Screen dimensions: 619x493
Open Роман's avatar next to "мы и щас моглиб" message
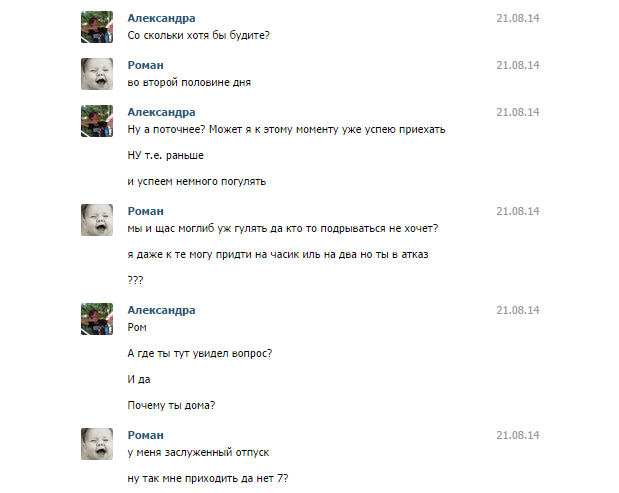[96, 220]
